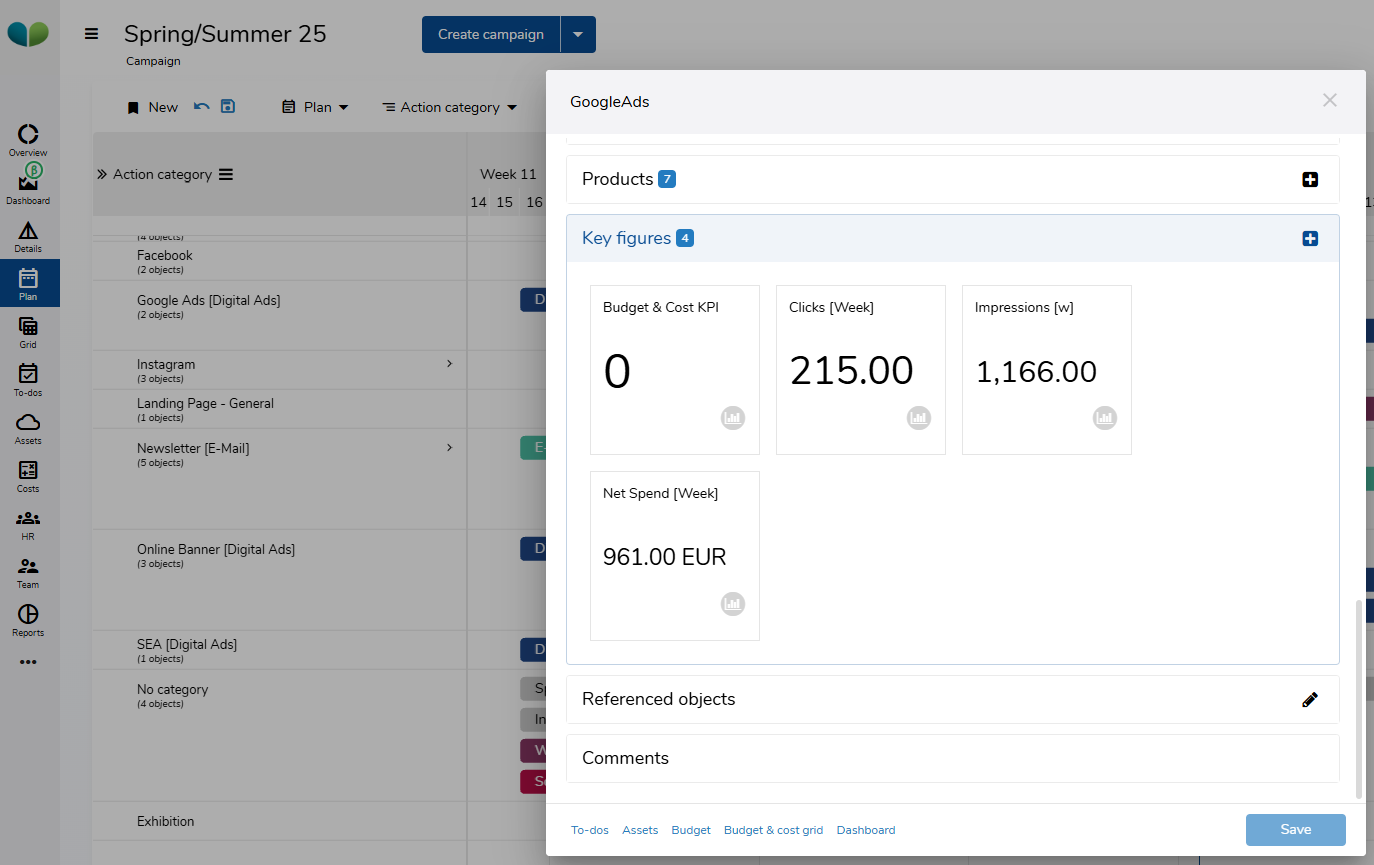Open the Team sidebar icon
The height and width of the screenshot is (865, 1374).
28,572
